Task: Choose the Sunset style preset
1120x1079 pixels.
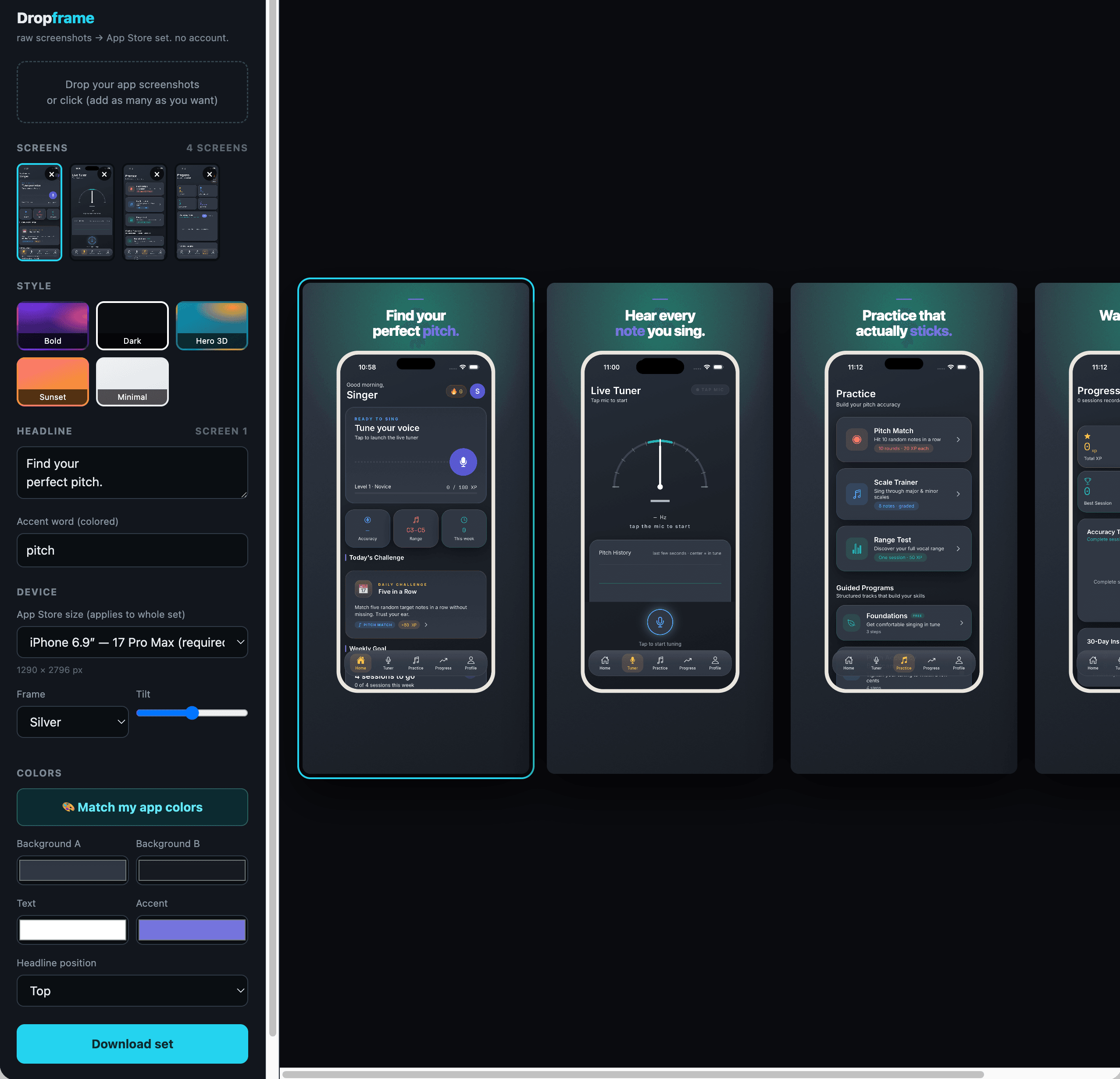Action: 53,381
